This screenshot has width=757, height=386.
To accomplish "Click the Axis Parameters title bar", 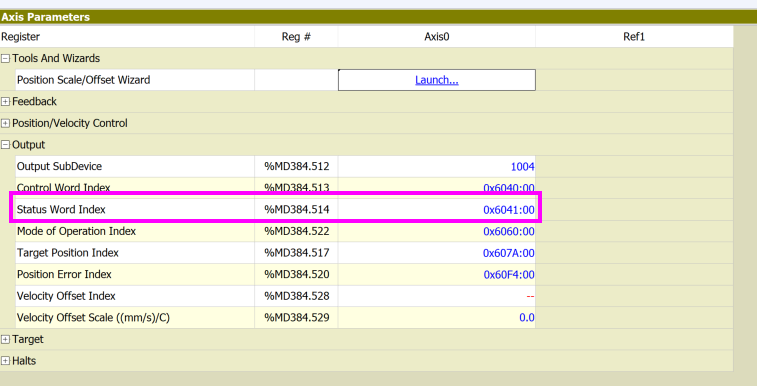I will [378, 17].
